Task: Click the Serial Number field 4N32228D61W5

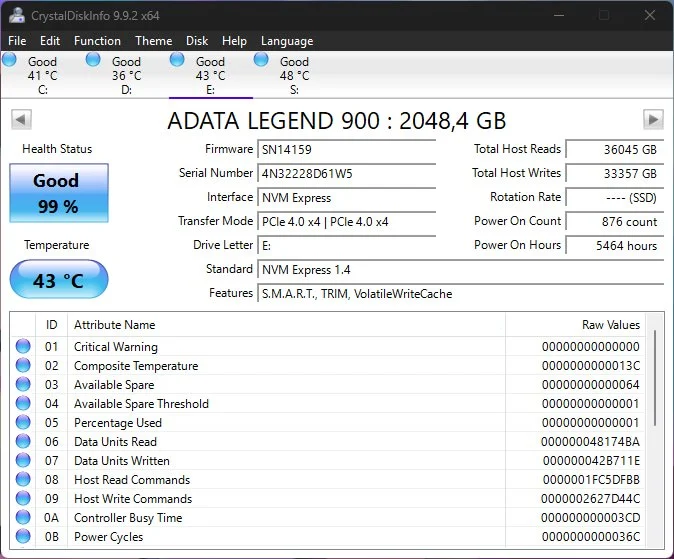Action: click(346, 173)
